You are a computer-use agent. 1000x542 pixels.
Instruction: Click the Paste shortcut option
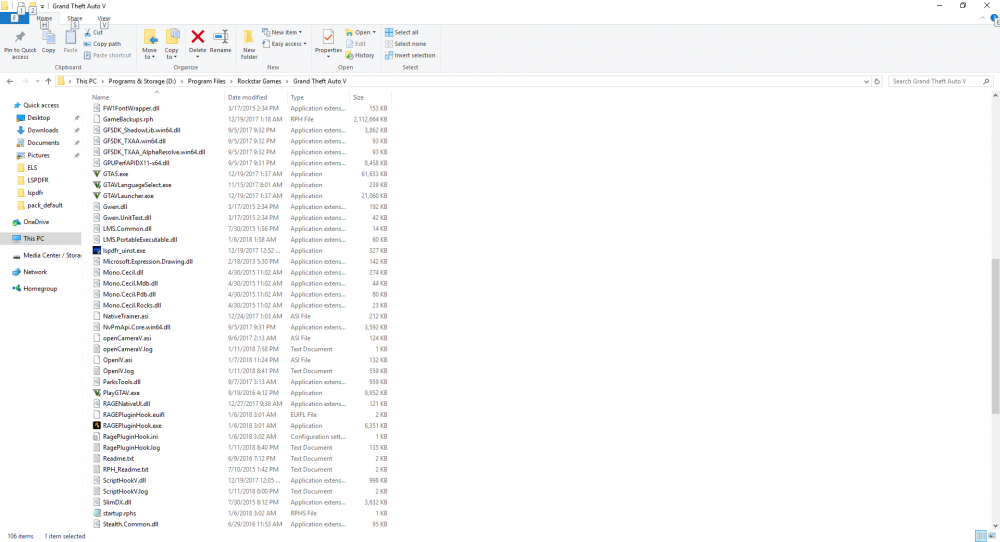(107, 55)
